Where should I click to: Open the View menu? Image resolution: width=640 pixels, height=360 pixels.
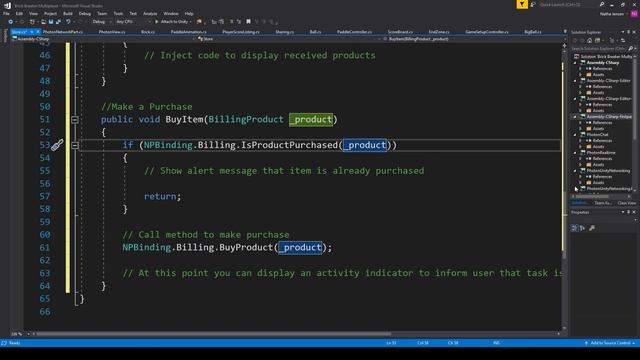[x=33, y=13]
